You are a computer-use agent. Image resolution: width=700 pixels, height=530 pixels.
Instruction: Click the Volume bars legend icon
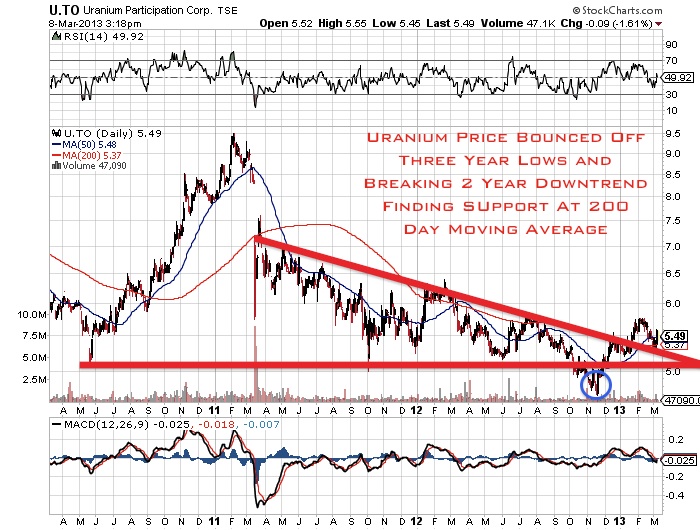[56, 166]
